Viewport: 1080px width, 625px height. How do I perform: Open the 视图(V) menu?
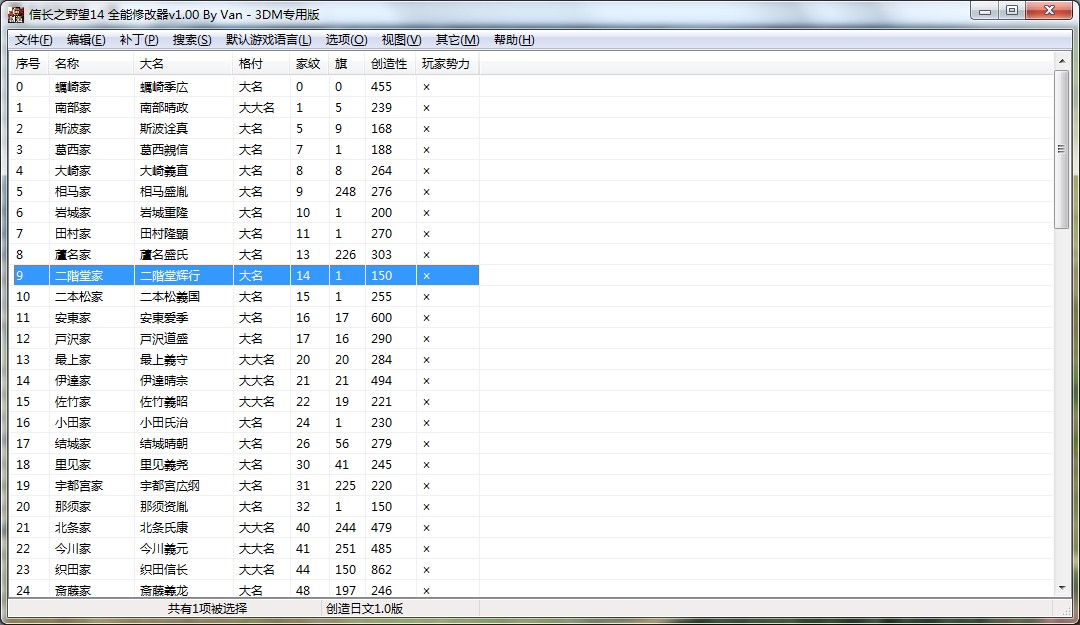[402, 40]
